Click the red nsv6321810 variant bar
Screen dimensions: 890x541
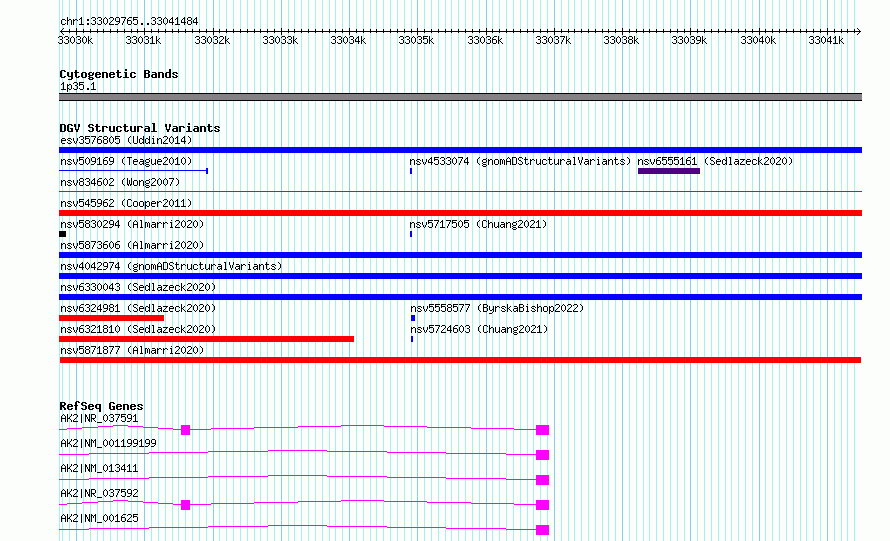pyautogui.click(x=207, y=339)
